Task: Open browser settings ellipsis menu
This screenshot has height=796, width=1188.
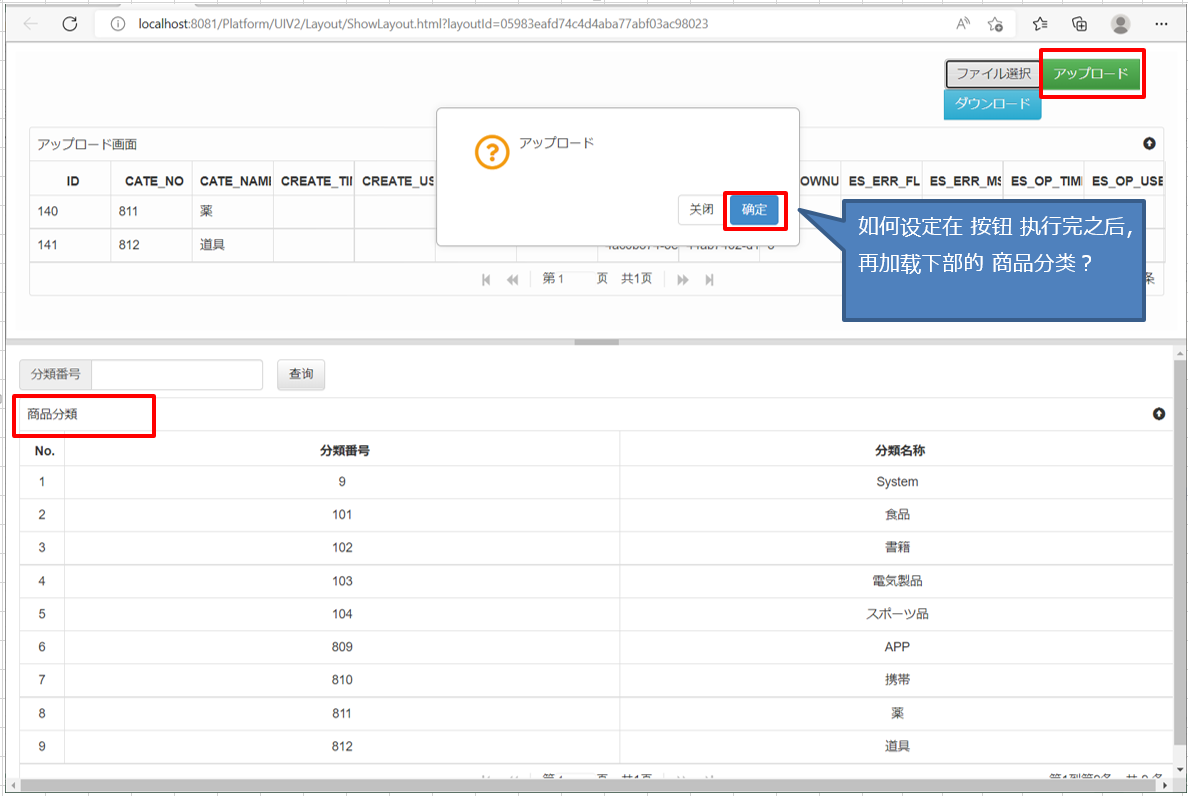Action: (1161, 24)
